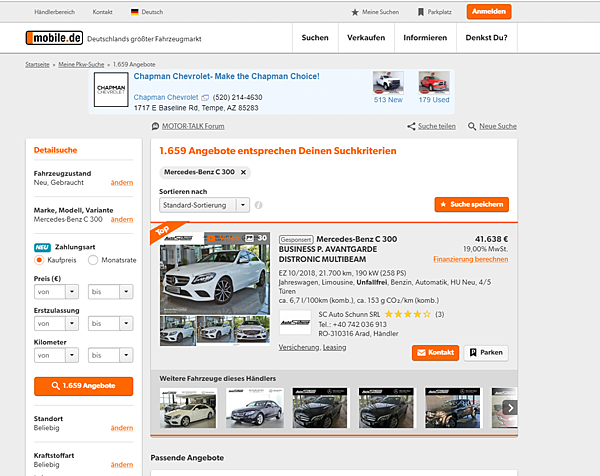The height and width of the screenshot is (476, 600).
Task: Click the German flag language icon
Action: click(x=134, y=12)
